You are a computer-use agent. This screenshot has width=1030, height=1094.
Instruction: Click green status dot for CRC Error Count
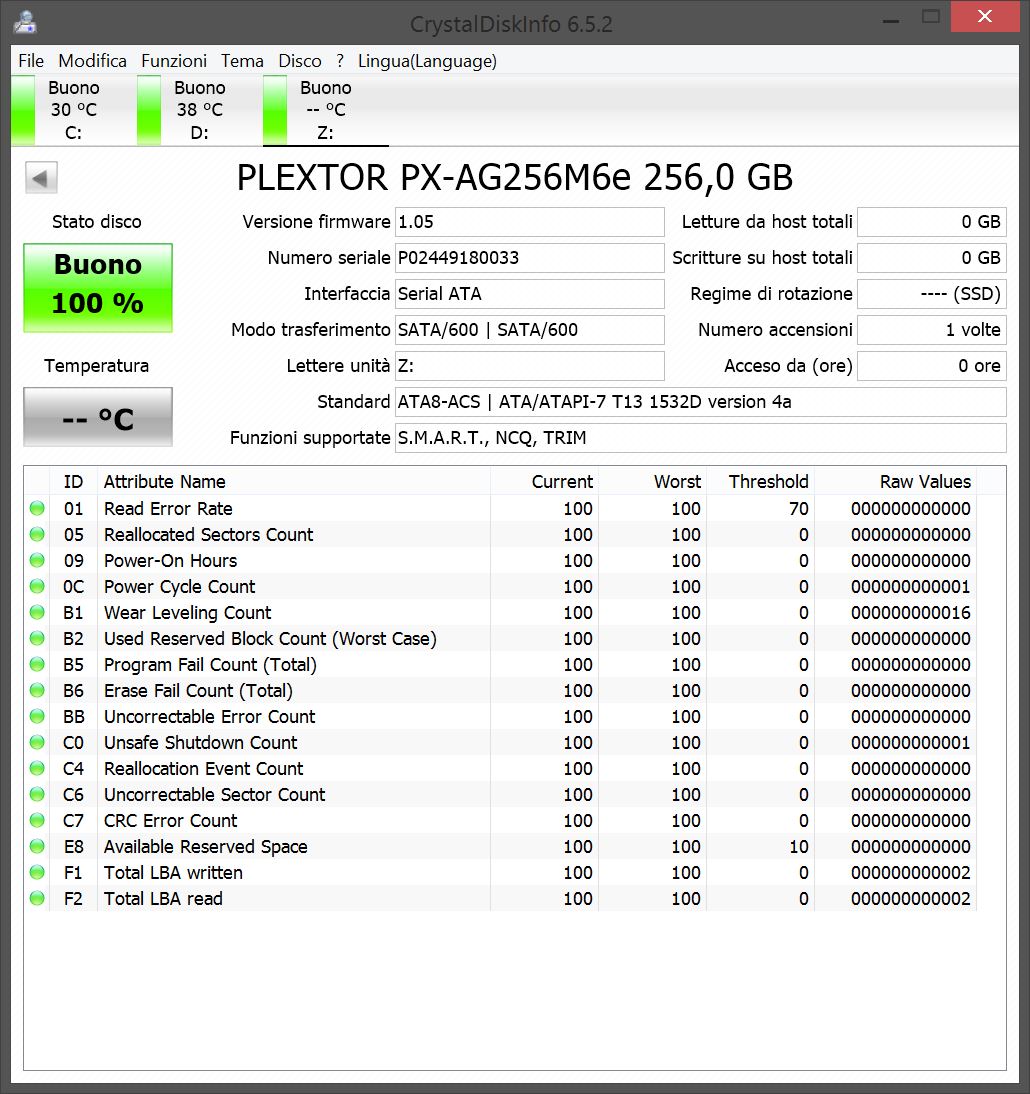pos(37,820)
